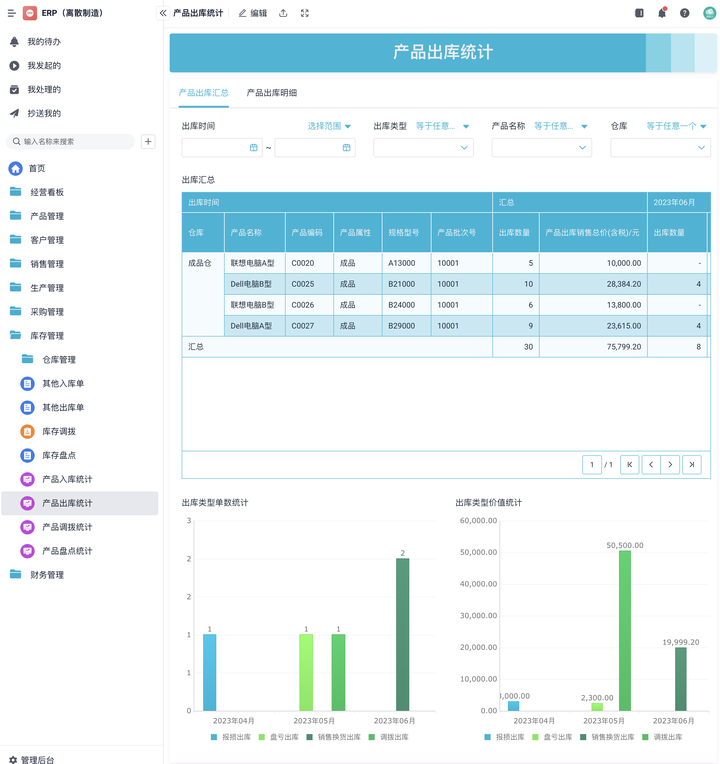Image resolution: width=720 pixels, height=764 pixels.
Task: Open calendar picker on start date field
Action: coord(253,148)
